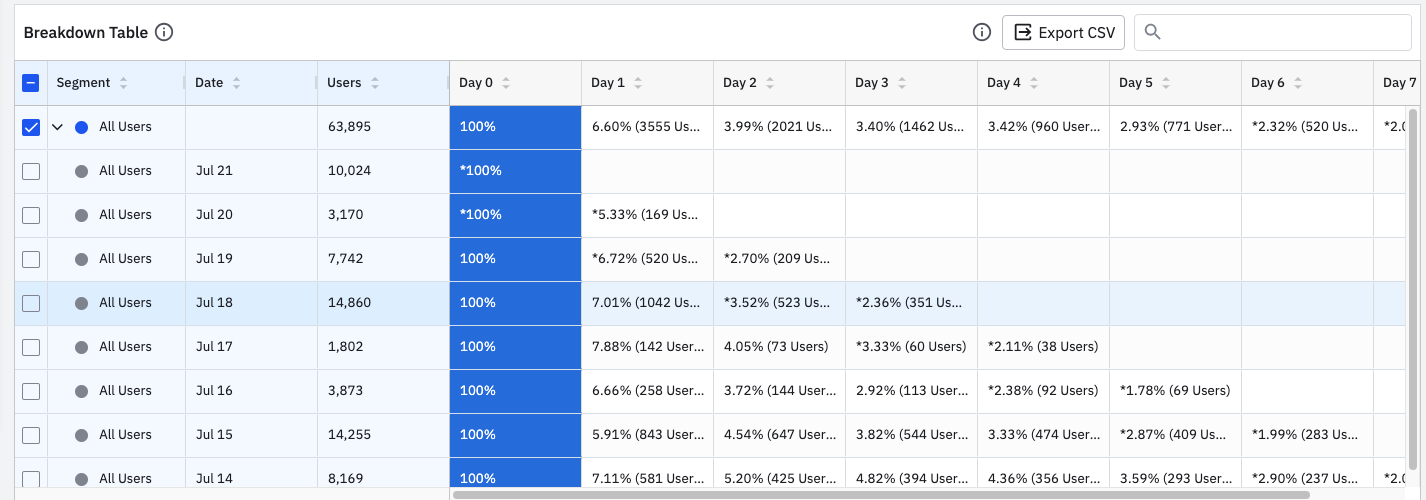Click the sort icon on Day 3 column
This screenshot has height=500, width=1426.
[x=902, y=83]
